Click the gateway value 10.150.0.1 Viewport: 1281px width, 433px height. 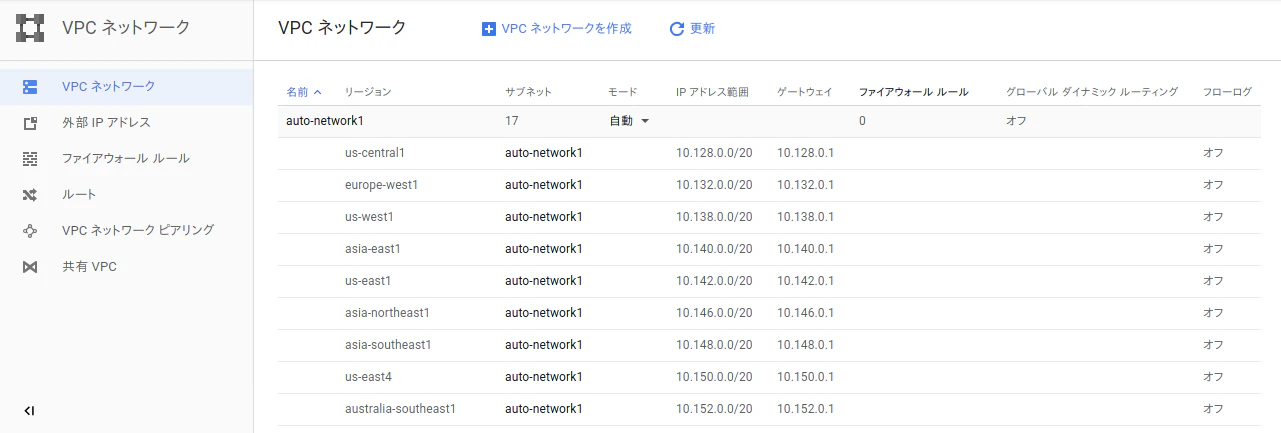pos(806,377)
